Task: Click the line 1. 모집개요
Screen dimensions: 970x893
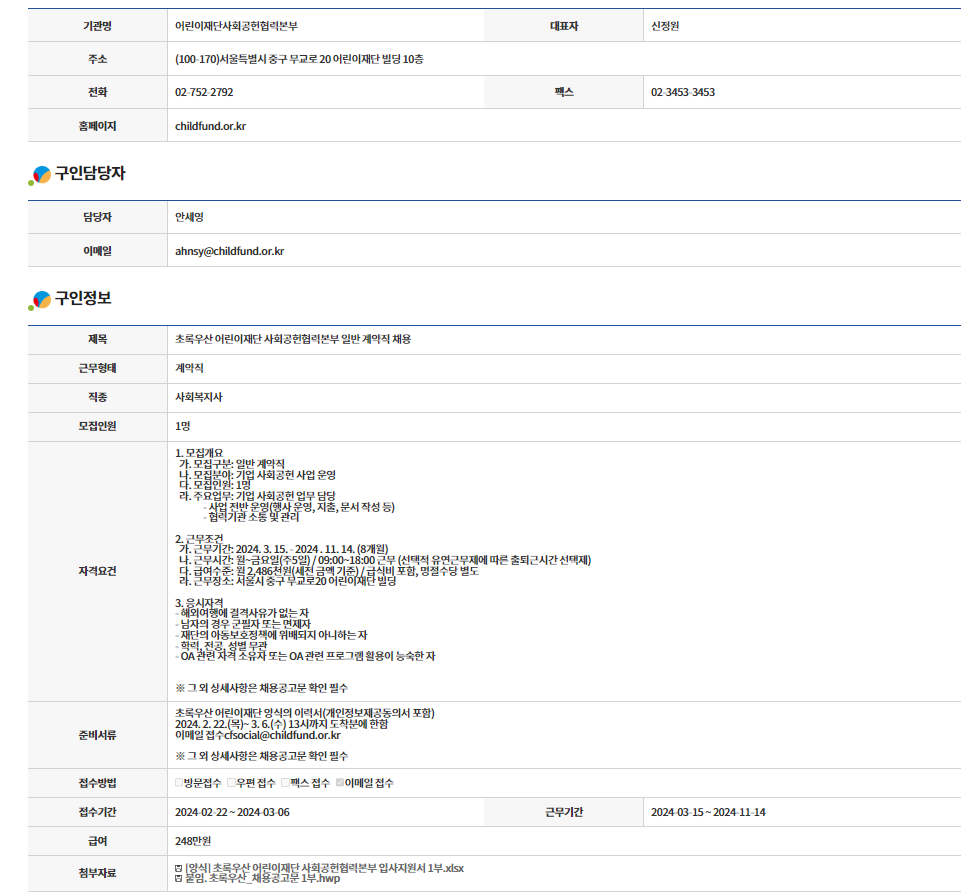Action: 199,453
